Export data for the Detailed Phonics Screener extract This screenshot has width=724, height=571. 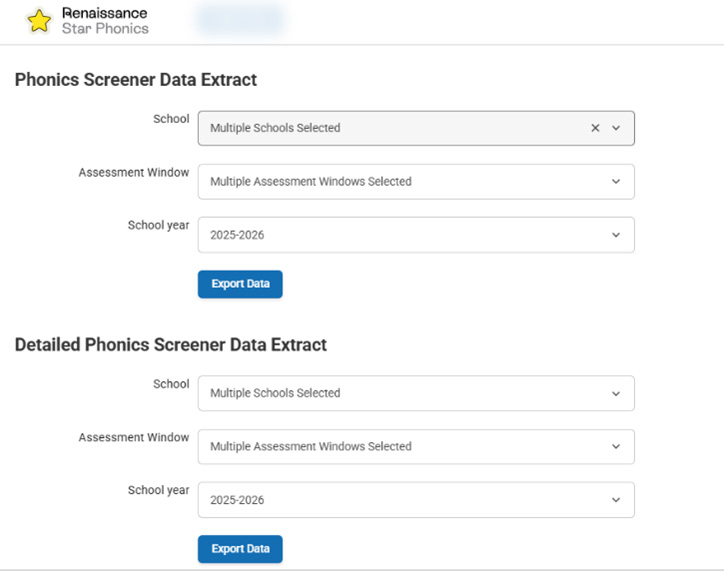[240, 549]
